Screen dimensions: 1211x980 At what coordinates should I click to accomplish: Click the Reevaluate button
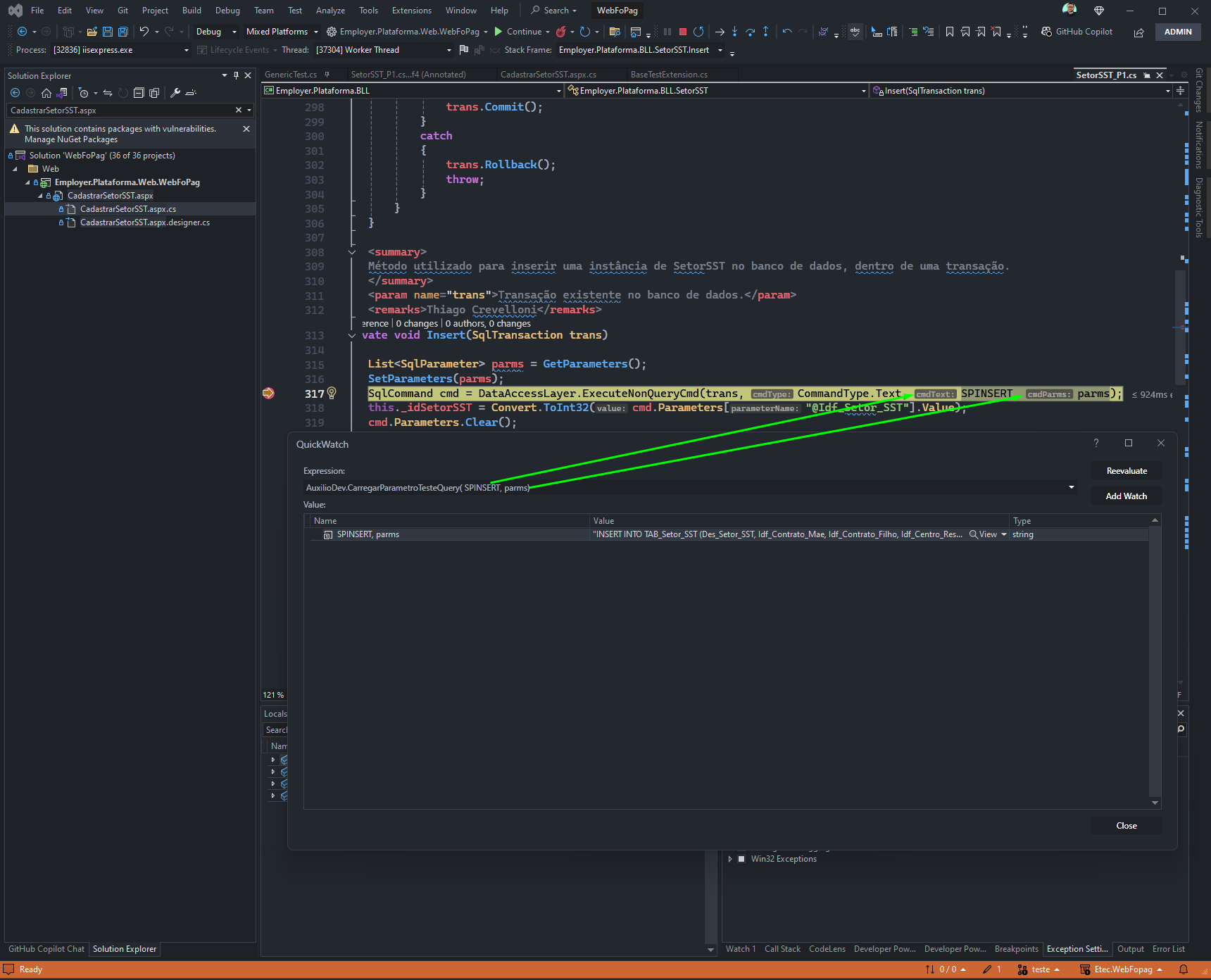(1127, 471)
